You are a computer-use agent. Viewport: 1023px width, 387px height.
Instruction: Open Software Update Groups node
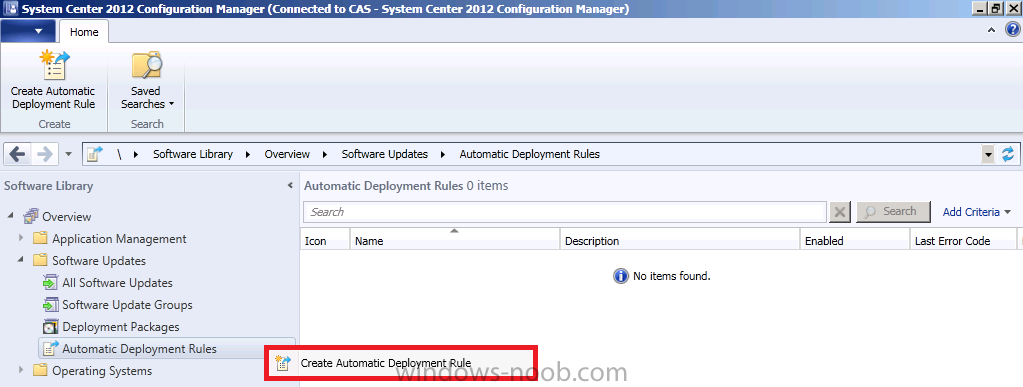point(127,305)
